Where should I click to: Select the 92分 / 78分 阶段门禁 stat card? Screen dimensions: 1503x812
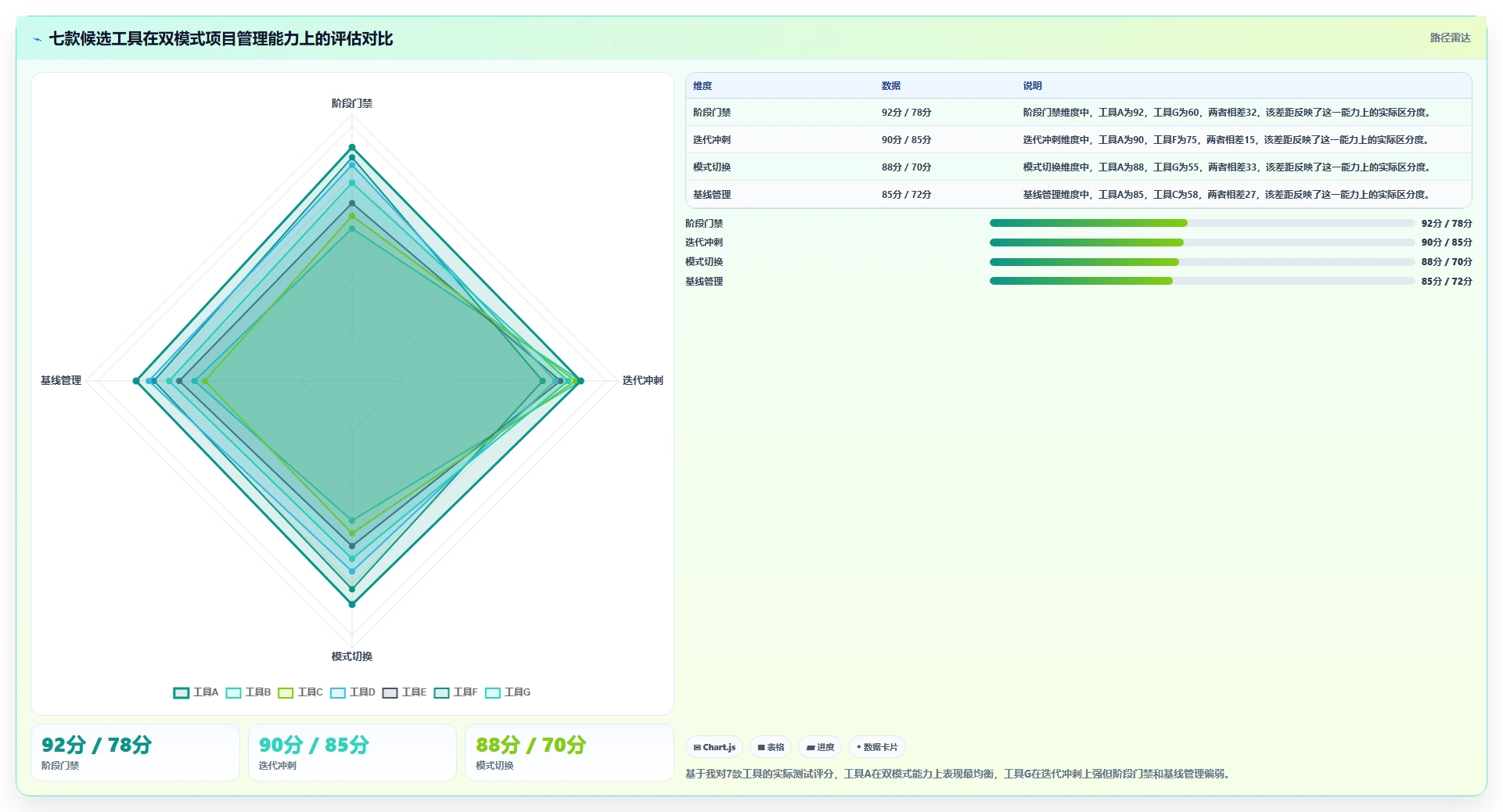(135, 753)
